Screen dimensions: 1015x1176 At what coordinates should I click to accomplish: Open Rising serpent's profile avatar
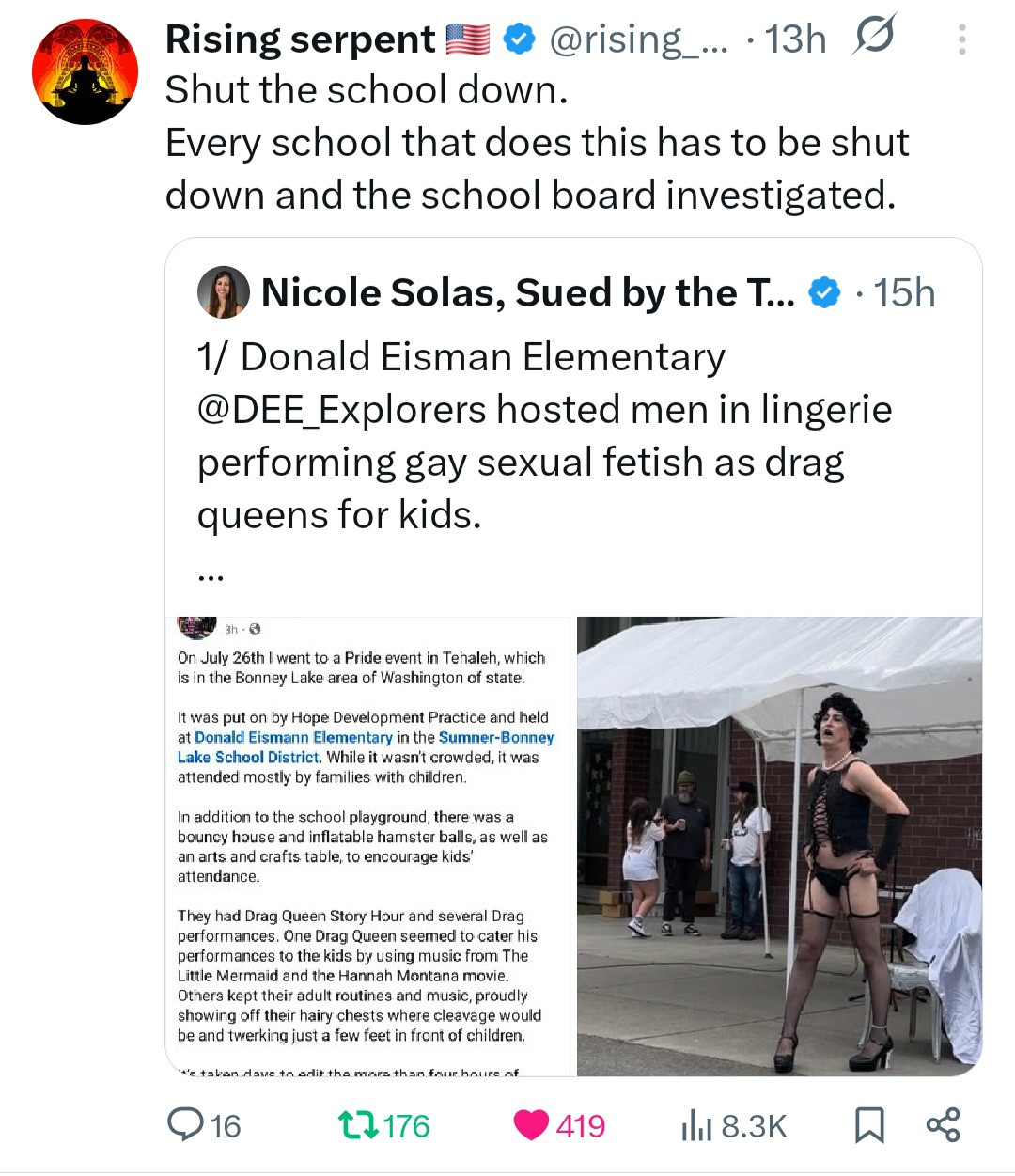[85, 72]
